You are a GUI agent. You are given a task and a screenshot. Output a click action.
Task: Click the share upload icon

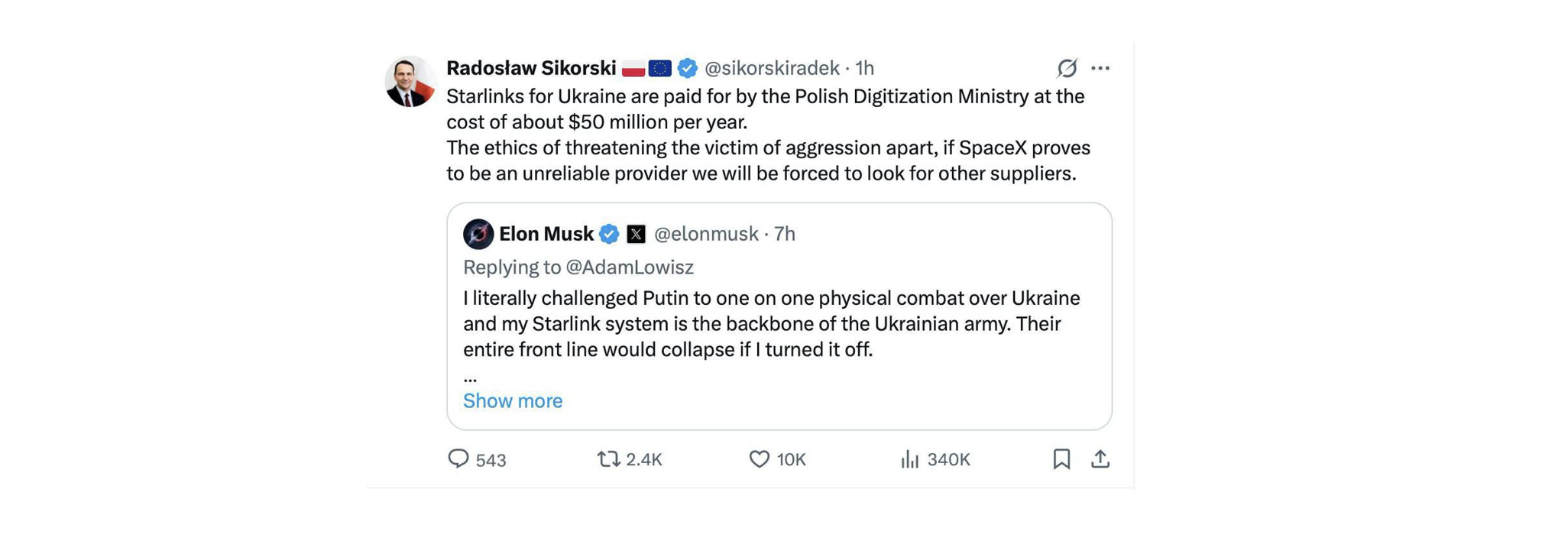click(1100, 458)
